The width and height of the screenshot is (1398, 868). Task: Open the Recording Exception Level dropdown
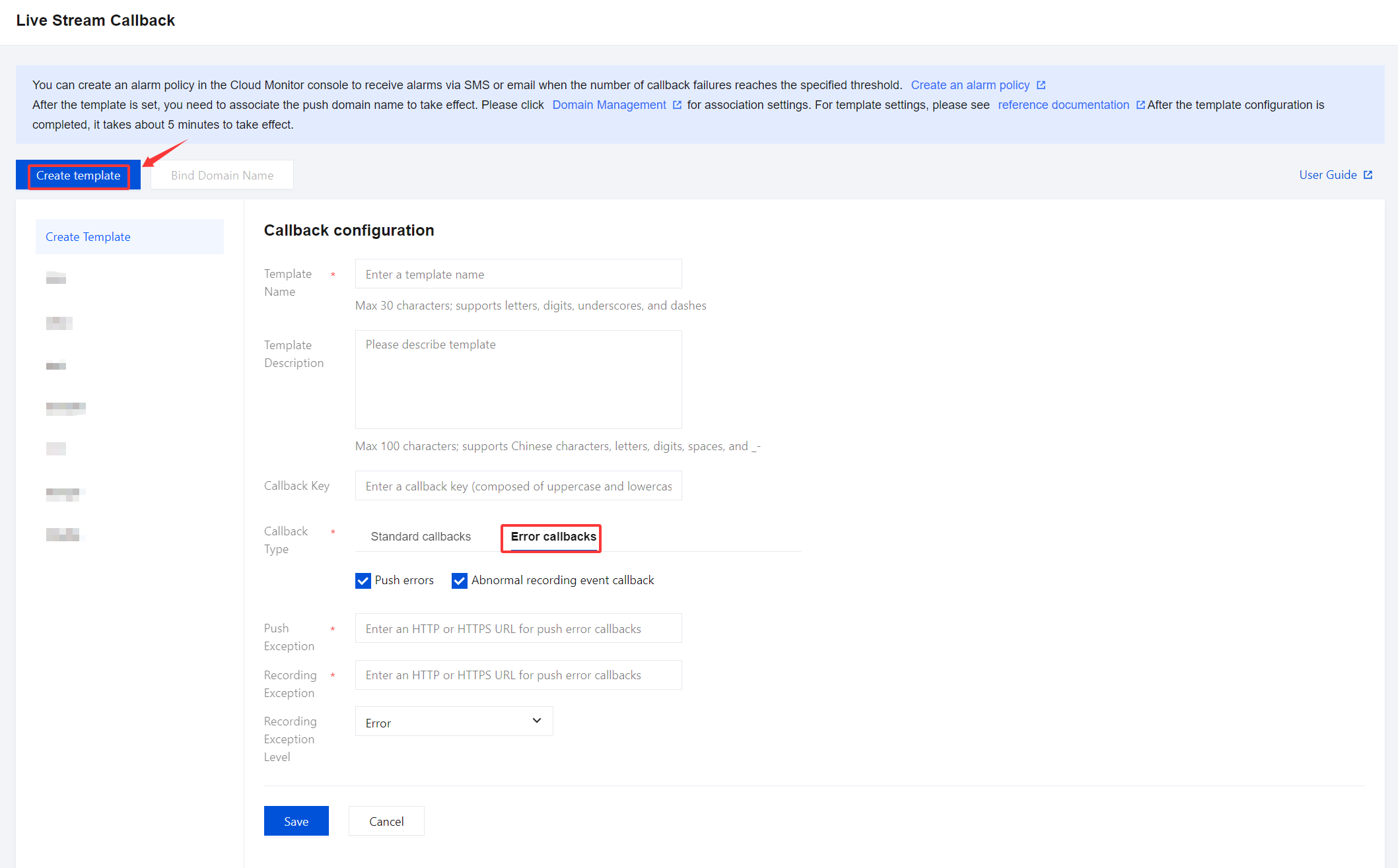454,721
